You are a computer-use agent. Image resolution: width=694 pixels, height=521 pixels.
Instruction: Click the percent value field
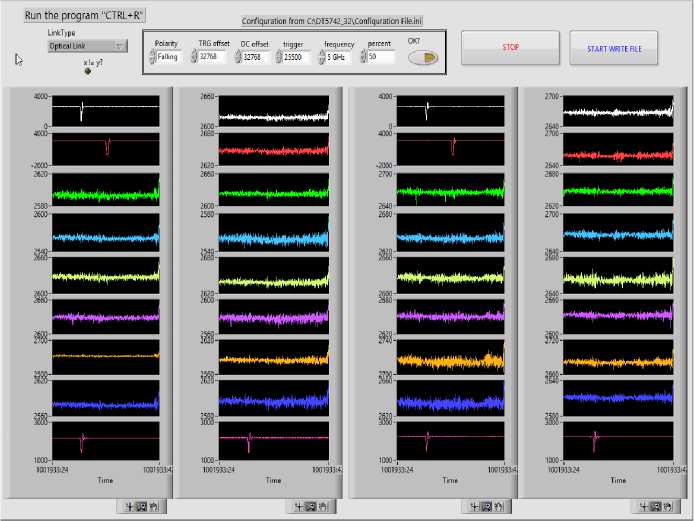pos(381,57)
